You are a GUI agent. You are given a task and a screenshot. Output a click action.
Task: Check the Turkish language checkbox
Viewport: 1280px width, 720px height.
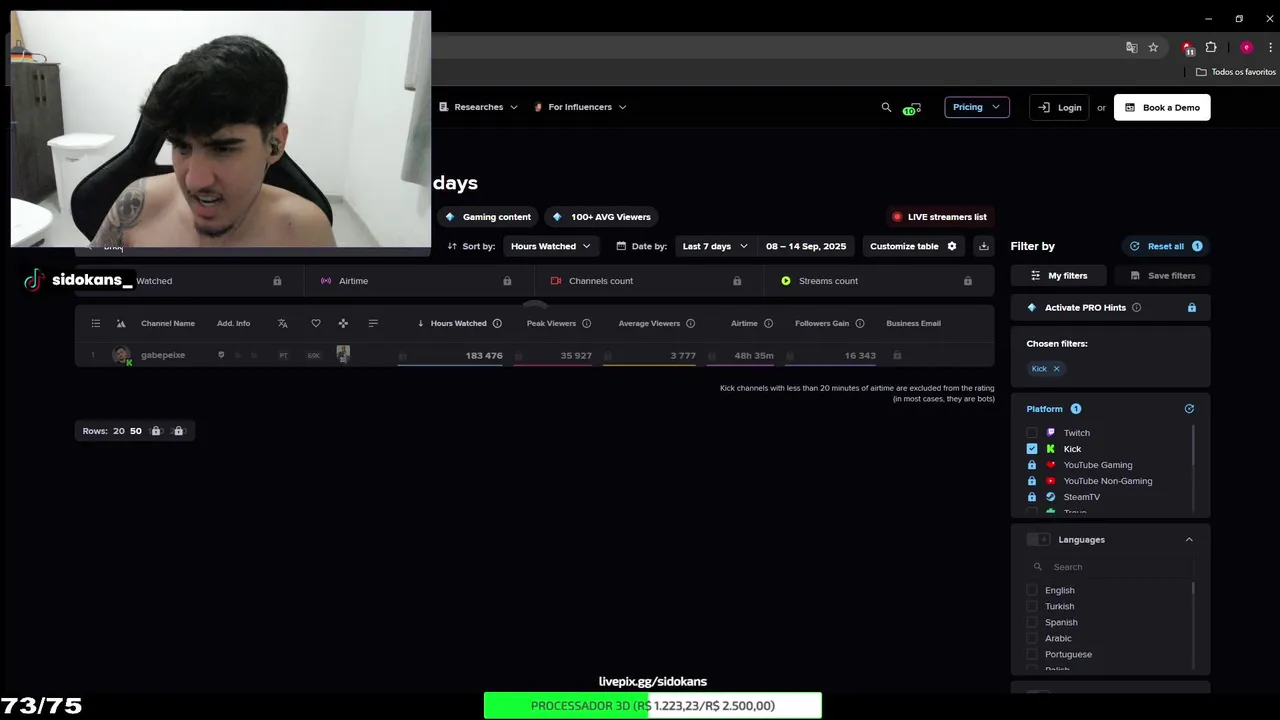(1032, 606)
